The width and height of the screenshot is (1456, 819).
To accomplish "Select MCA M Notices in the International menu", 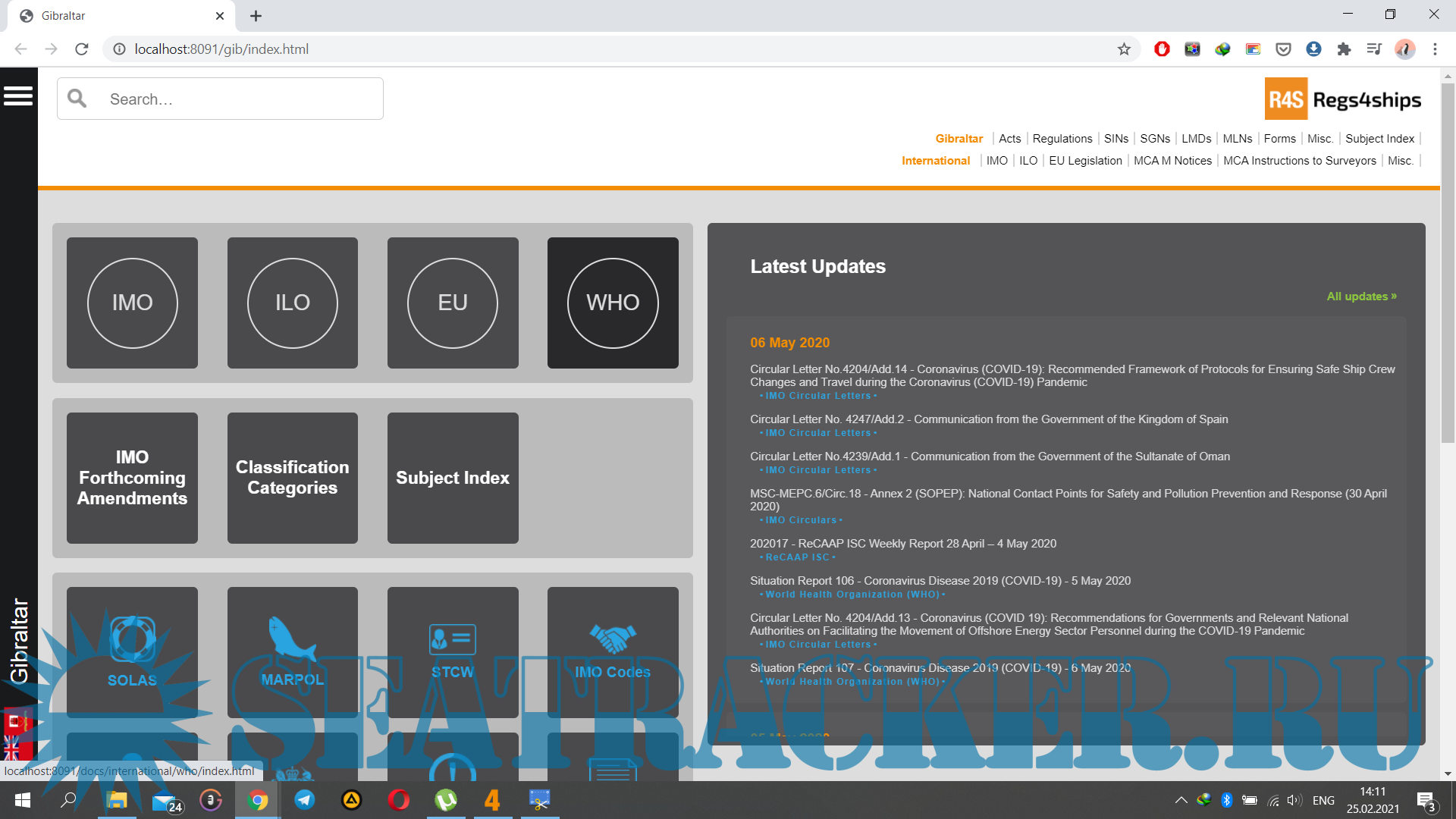I will click(x=1172, y=161).
